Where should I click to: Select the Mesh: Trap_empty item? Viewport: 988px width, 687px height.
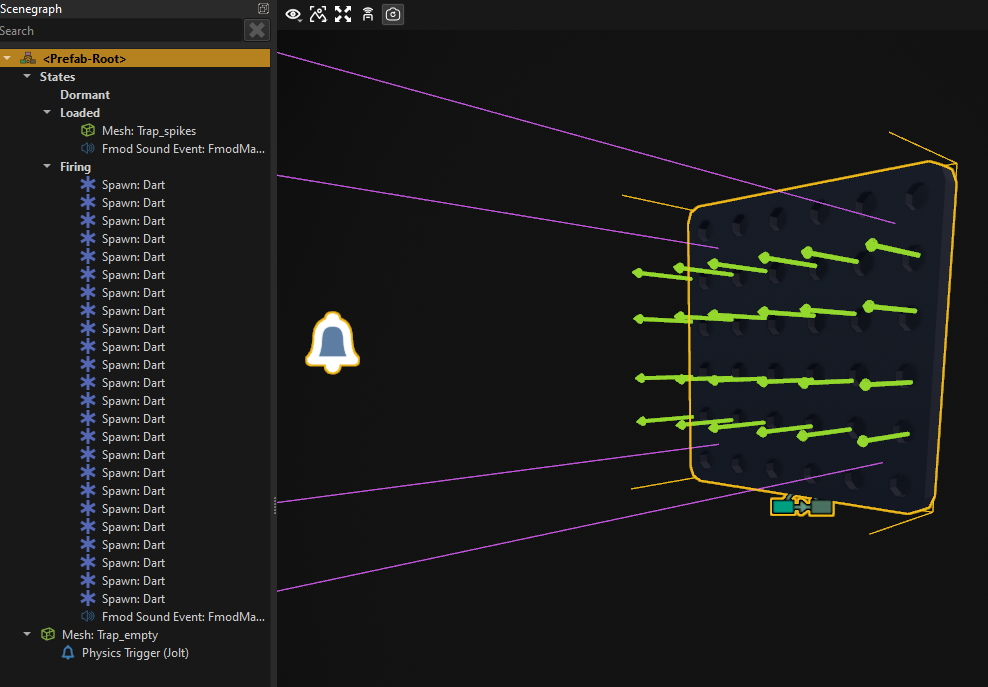coord(109,635)
